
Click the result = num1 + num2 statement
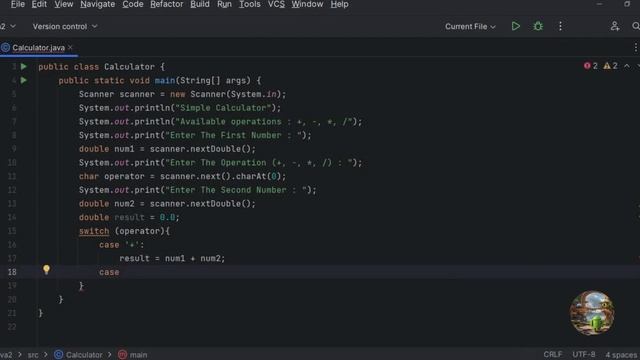(172, 258)
